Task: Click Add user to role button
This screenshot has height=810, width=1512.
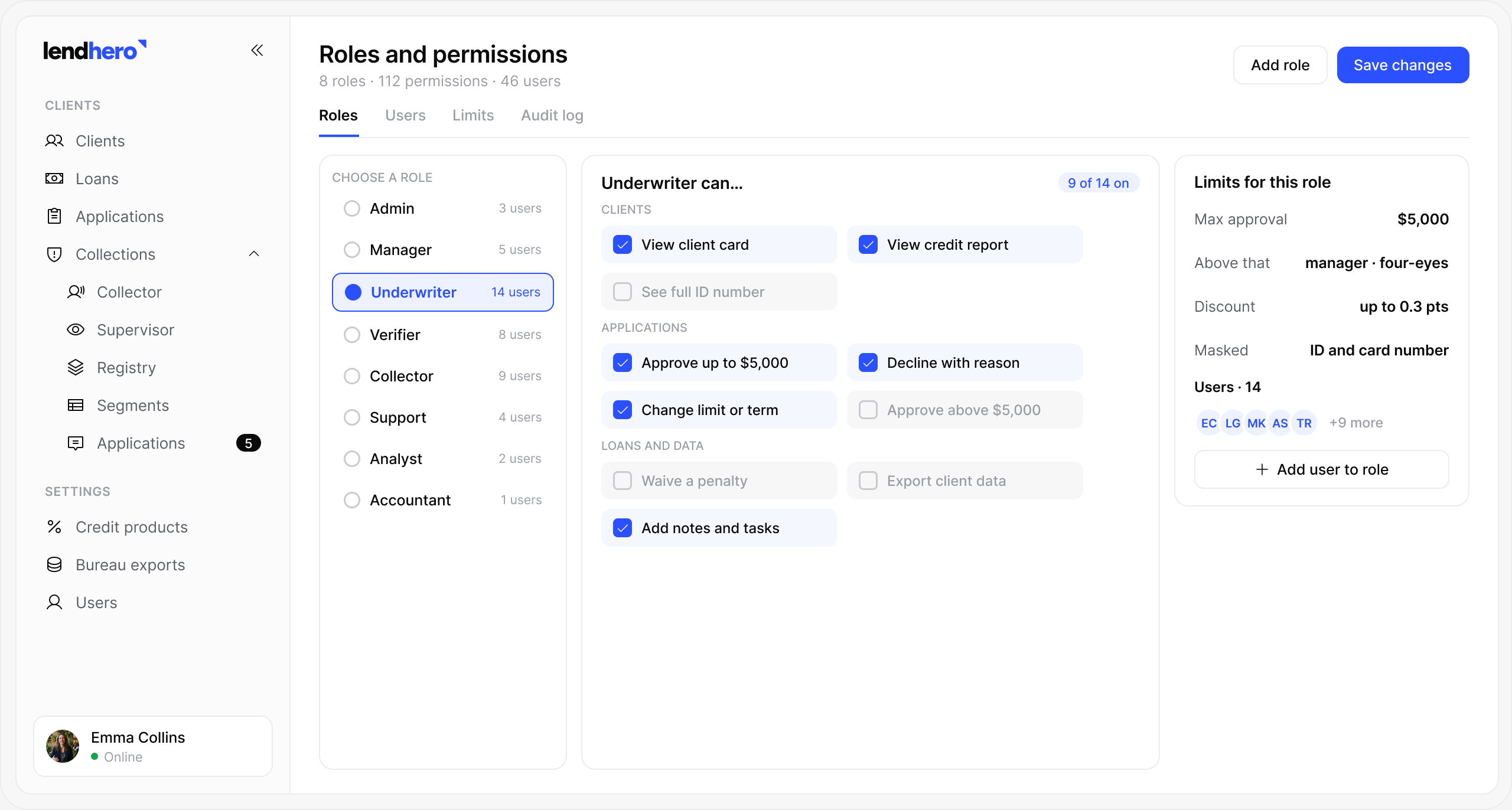Action: click(1321, 469)
